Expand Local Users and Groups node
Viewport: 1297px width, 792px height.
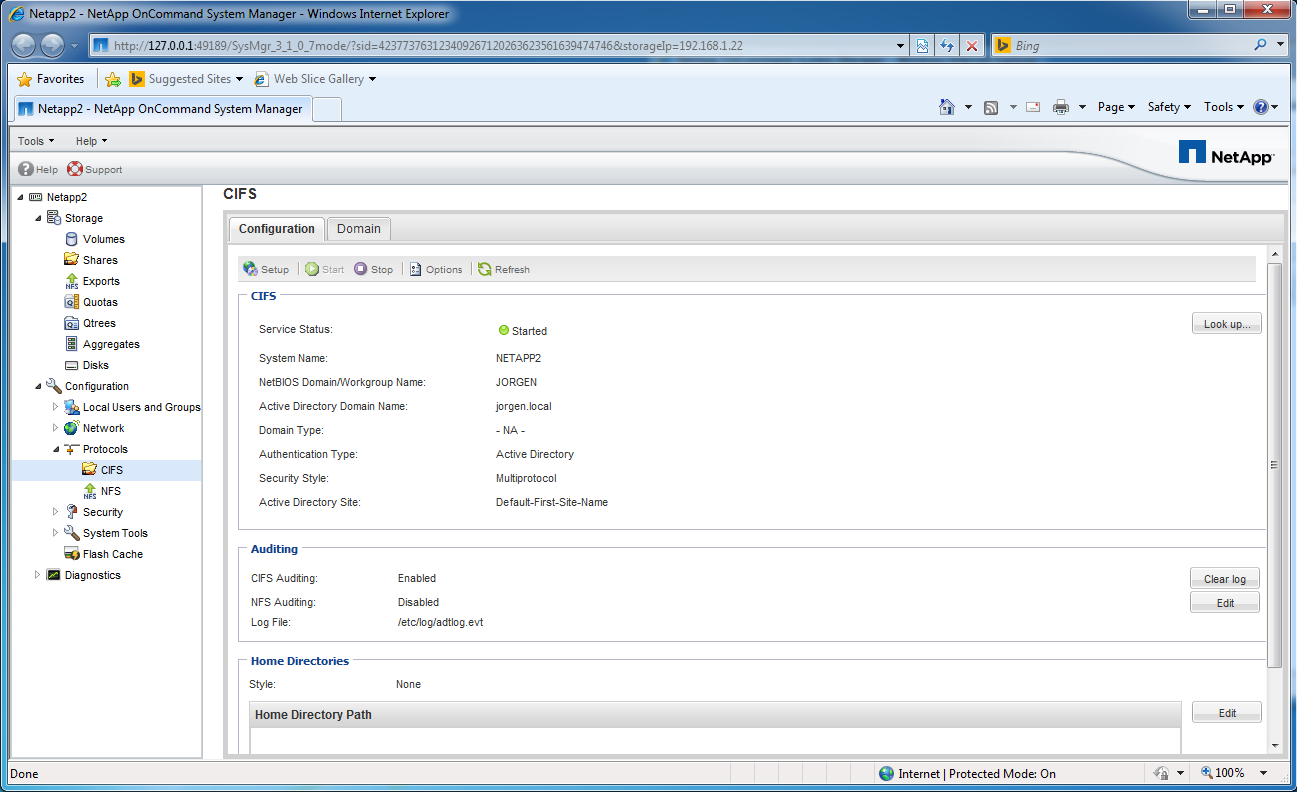tap(56, 407)
